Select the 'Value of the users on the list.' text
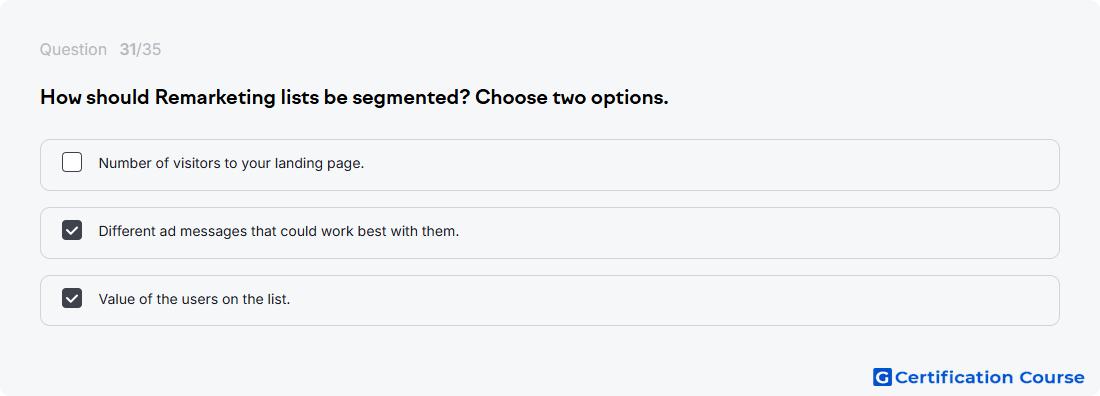Screen dimensions: 1100x396 click(194, 299)
